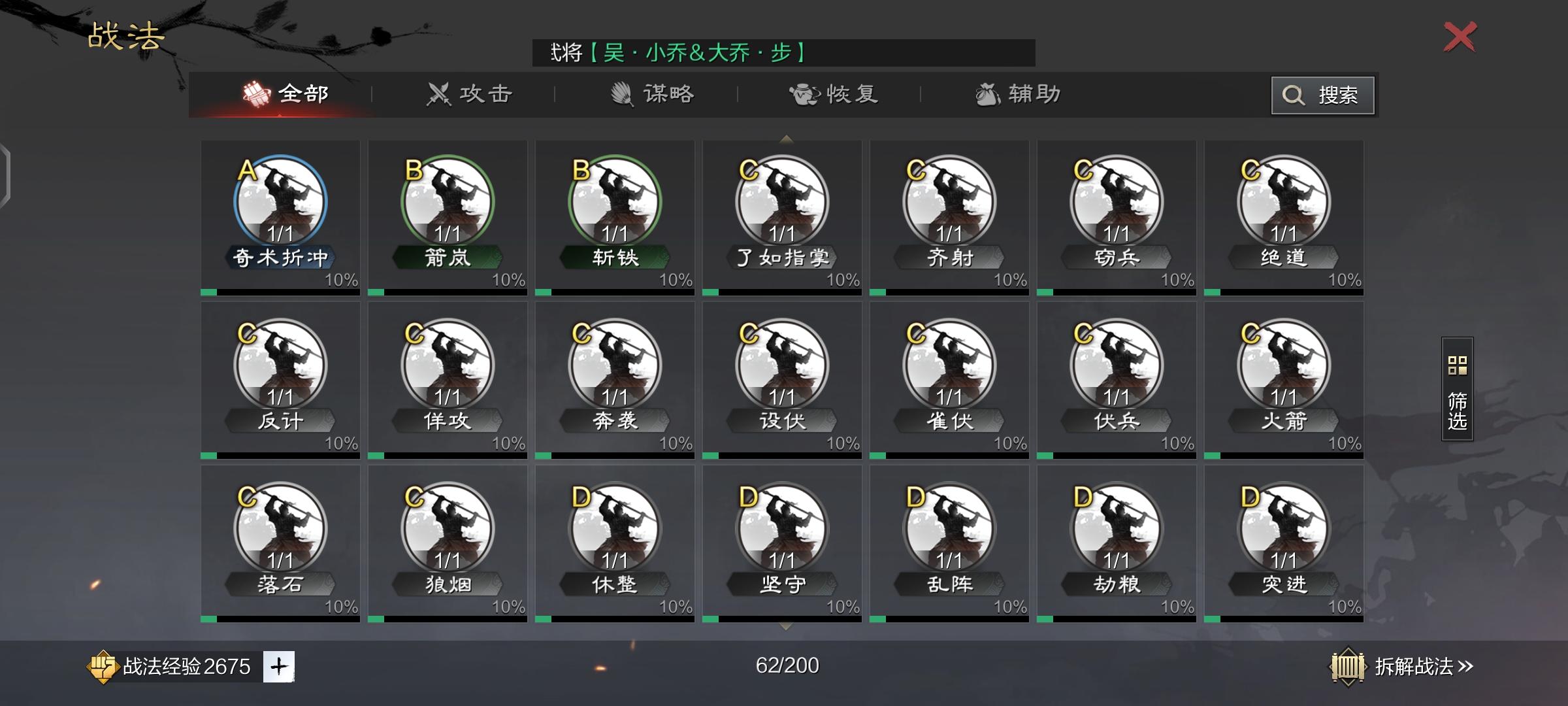The width and height of the screenshot is (1568, 706).
Task: Choose the 劫粮 tactic icon
Action: click(1117, 528)
